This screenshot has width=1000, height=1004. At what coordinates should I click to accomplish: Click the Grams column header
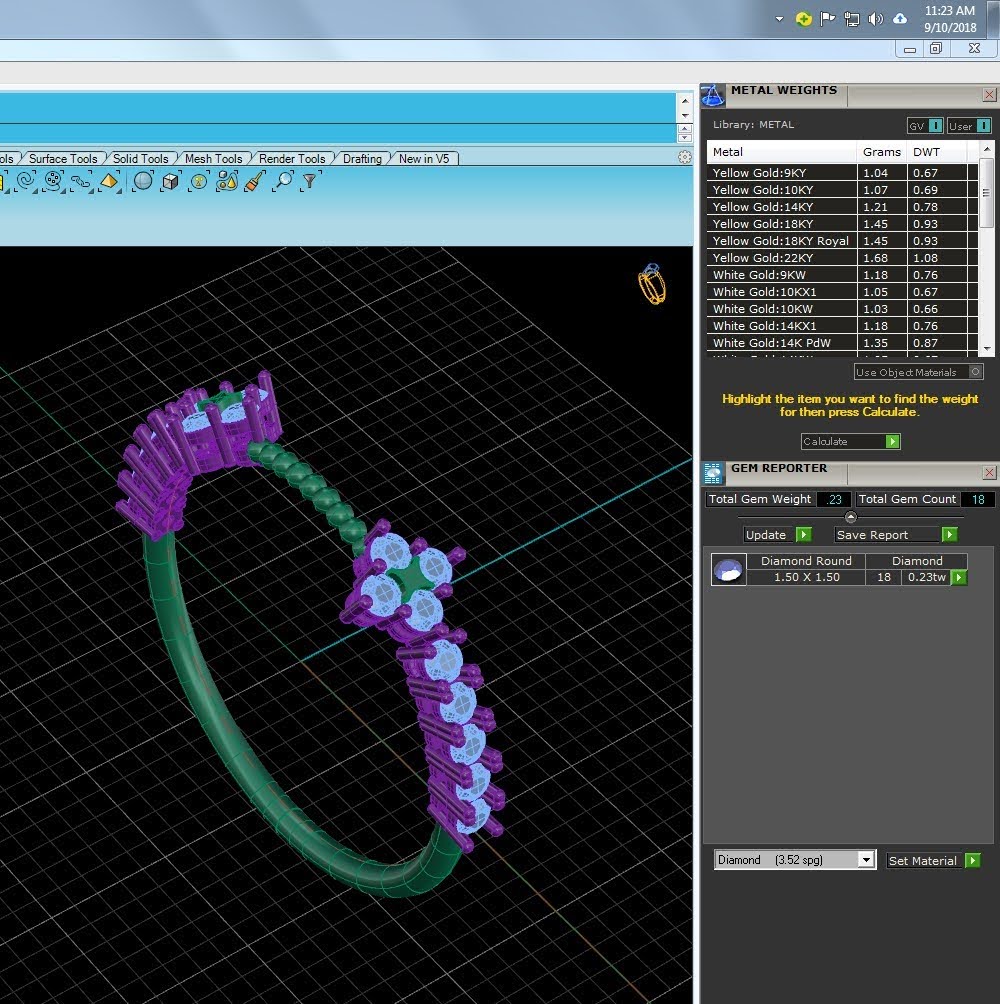click(882, 152)
